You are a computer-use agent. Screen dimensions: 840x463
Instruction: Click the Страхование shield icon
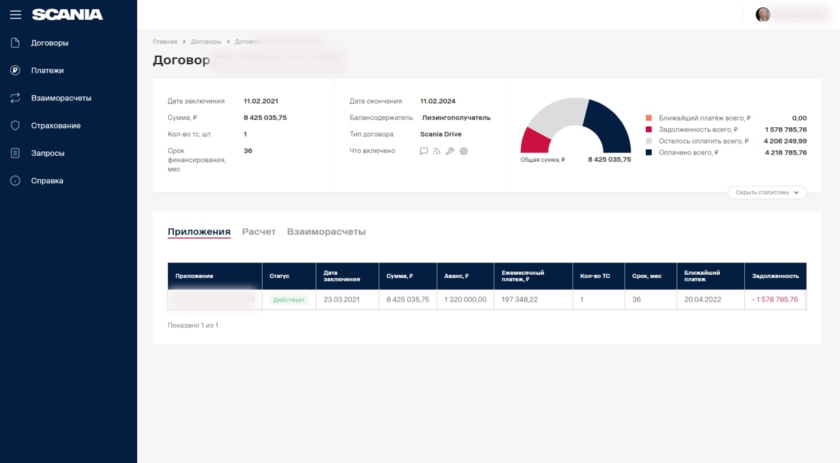pyautogui.click(x=15, y=126)
